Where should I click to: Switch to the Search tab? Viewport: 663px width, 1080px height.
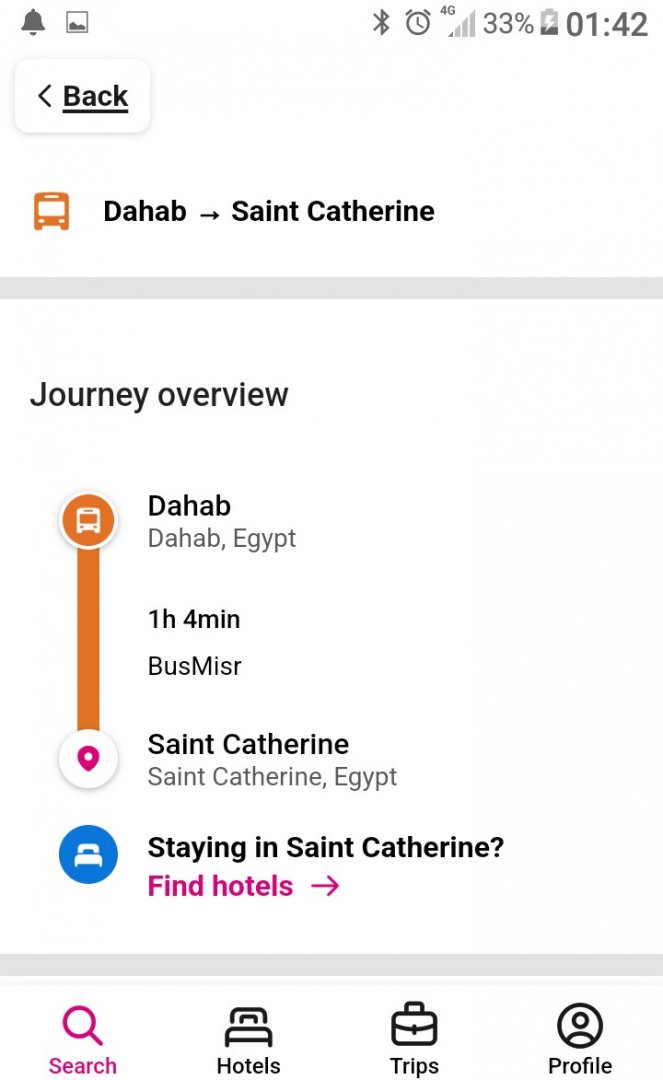pos(83,1040)
